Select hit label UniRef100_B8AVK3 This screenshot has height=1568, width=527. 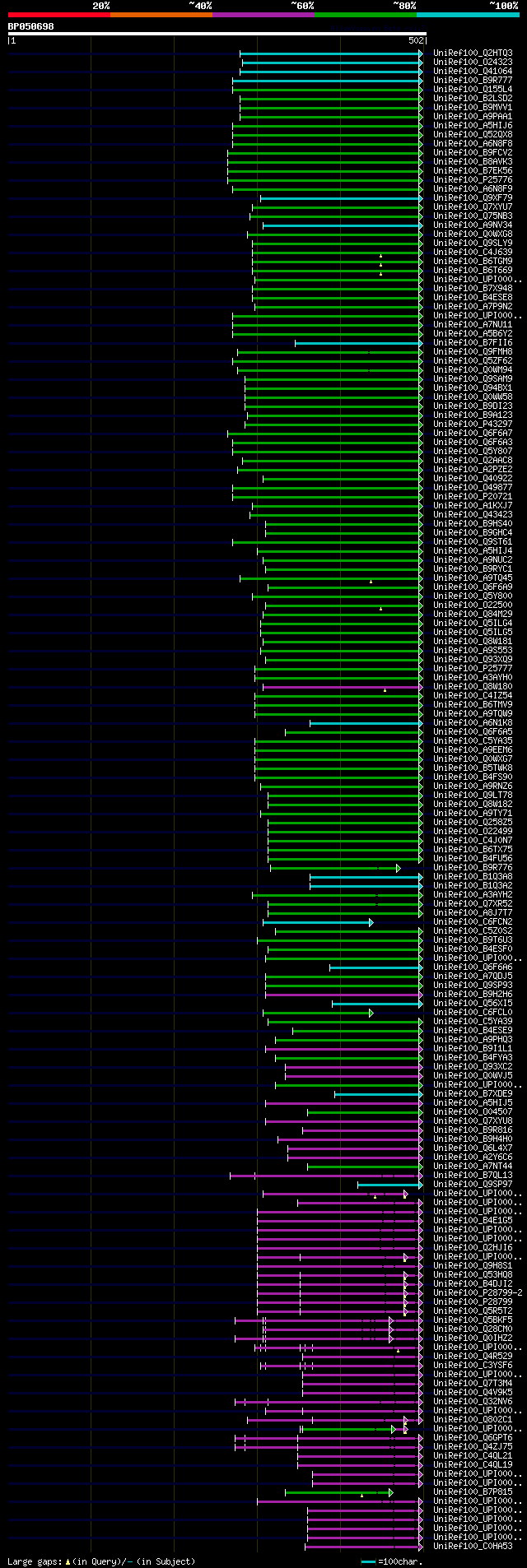click(x=473, y=162)
